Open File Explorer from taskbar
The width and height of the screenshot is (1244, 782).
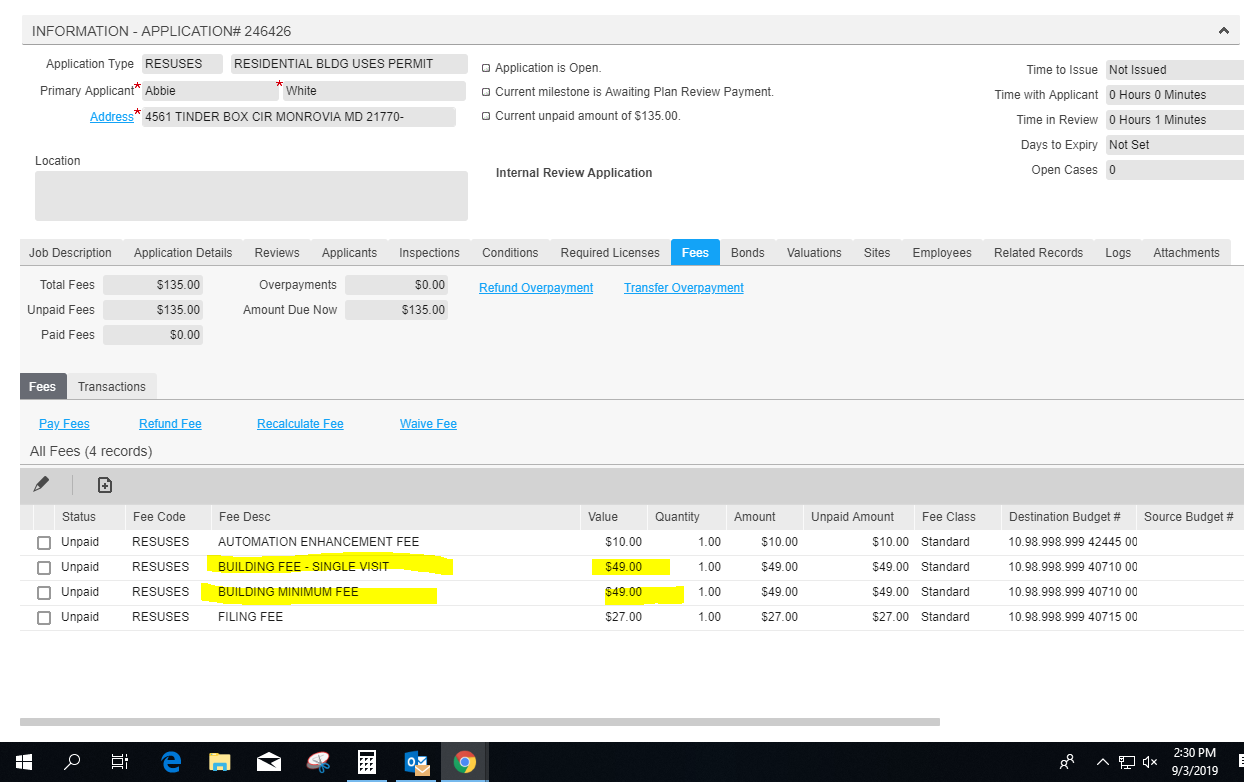point(220,762)
